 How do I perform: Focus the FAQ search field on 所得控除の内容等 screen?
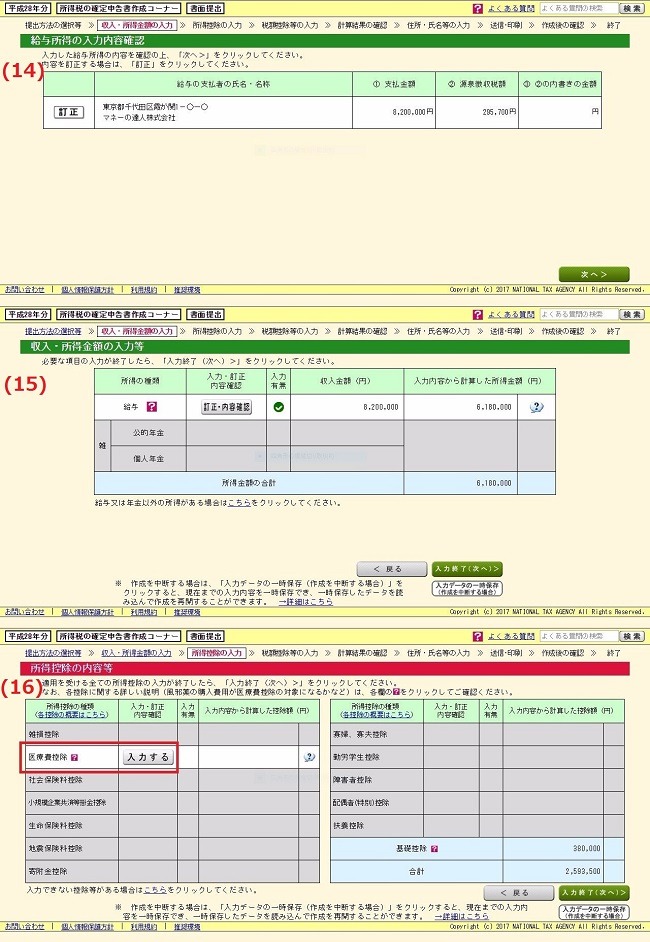[579, 636]
